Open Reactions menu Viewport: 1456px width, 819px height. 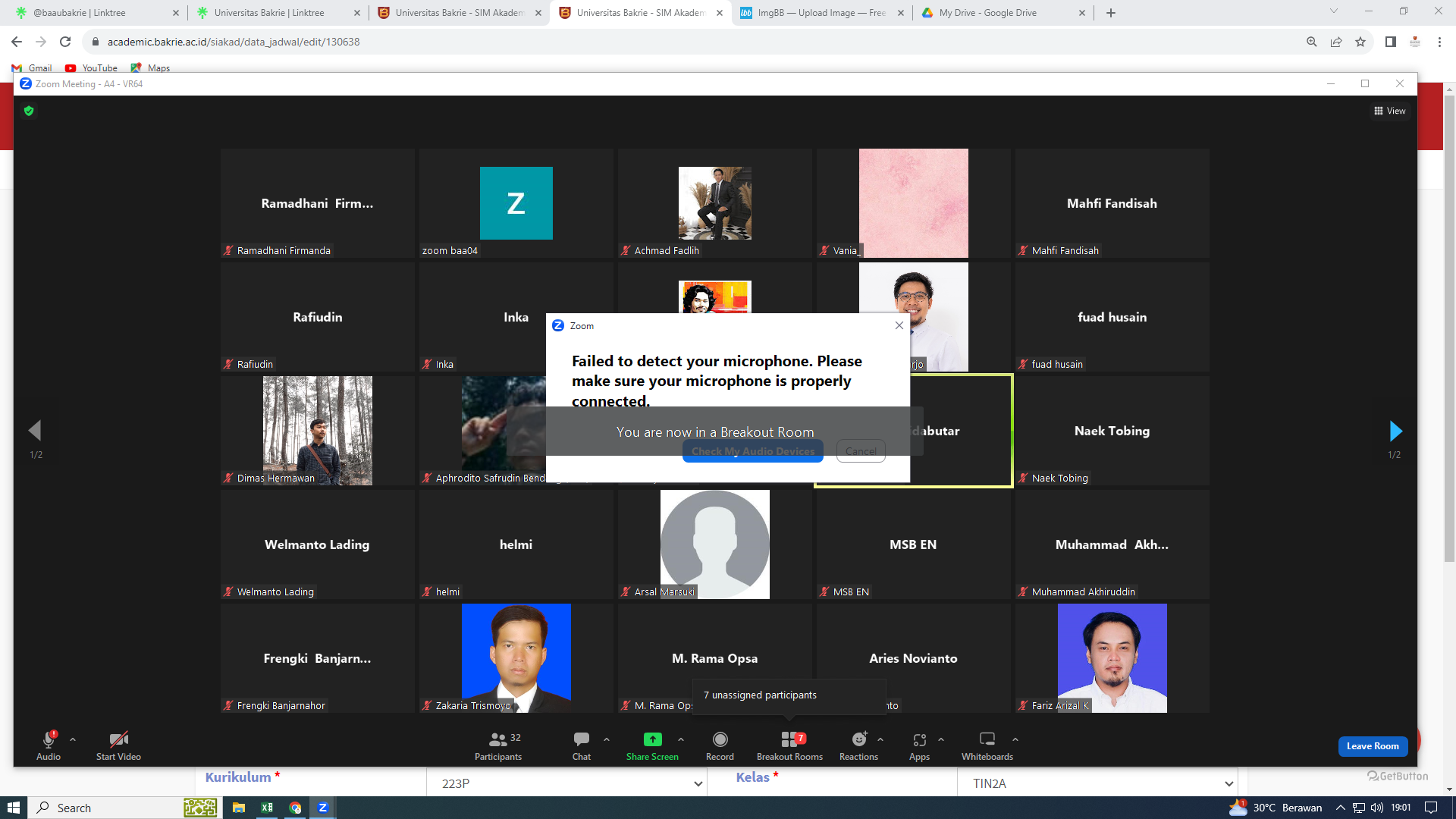(x=858, y=745)
